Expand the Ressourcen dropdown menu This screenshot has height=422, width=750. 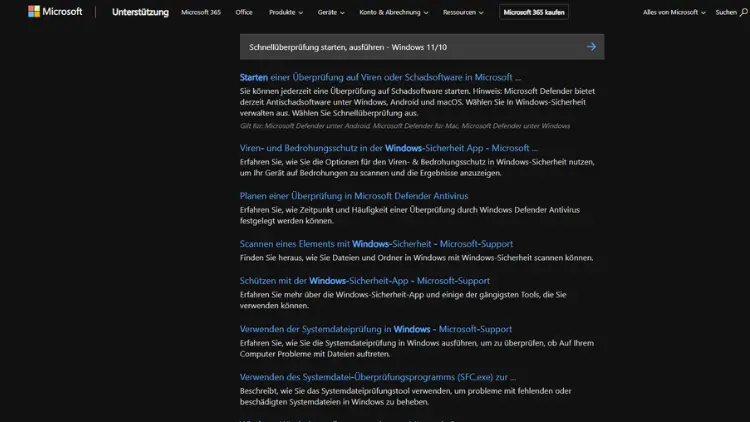coord(463,12)
